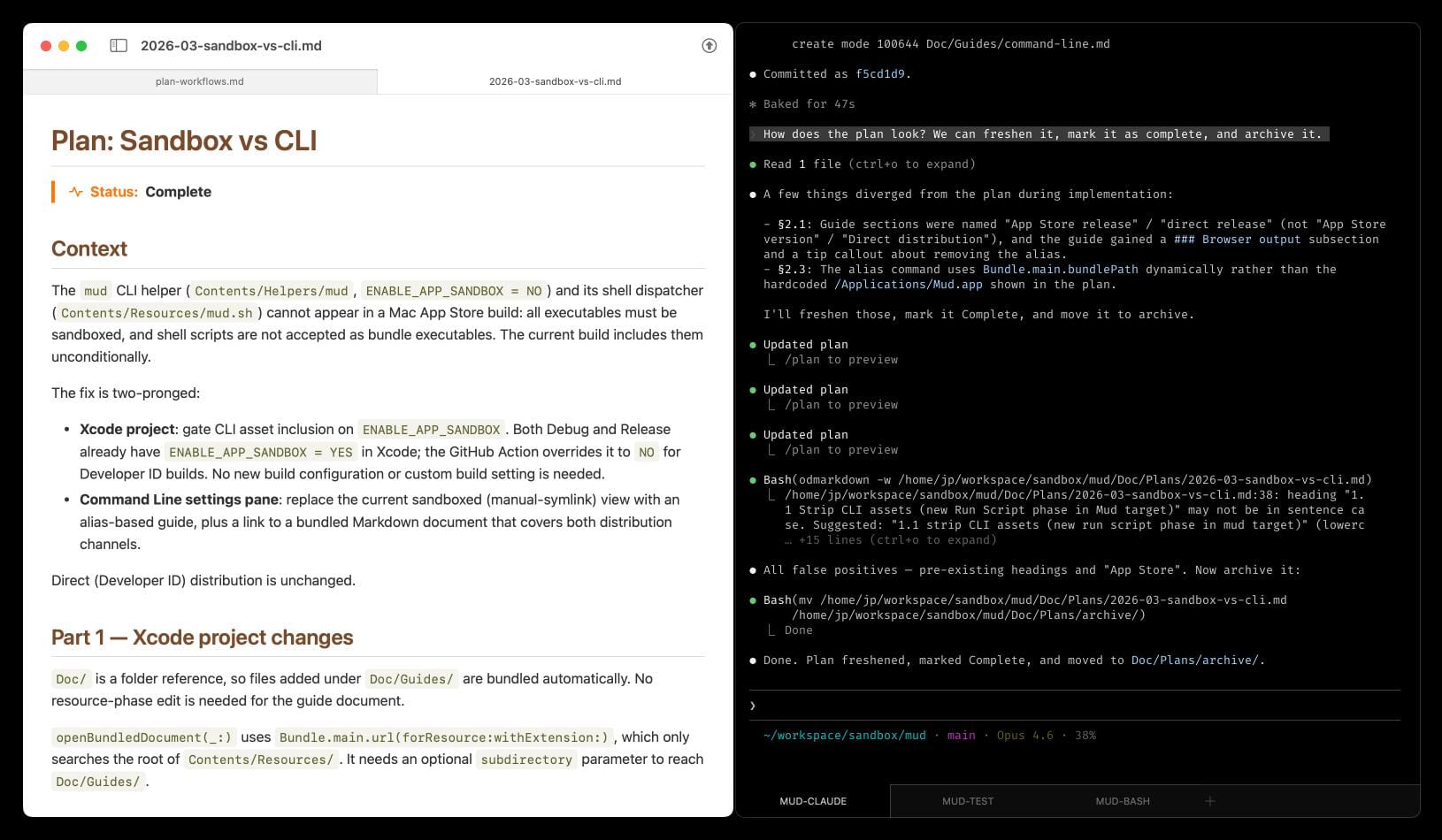Open the MUD-TEST terminal tab
Viewport: 1442px width, 840px height.
click(x=967, y=801)
